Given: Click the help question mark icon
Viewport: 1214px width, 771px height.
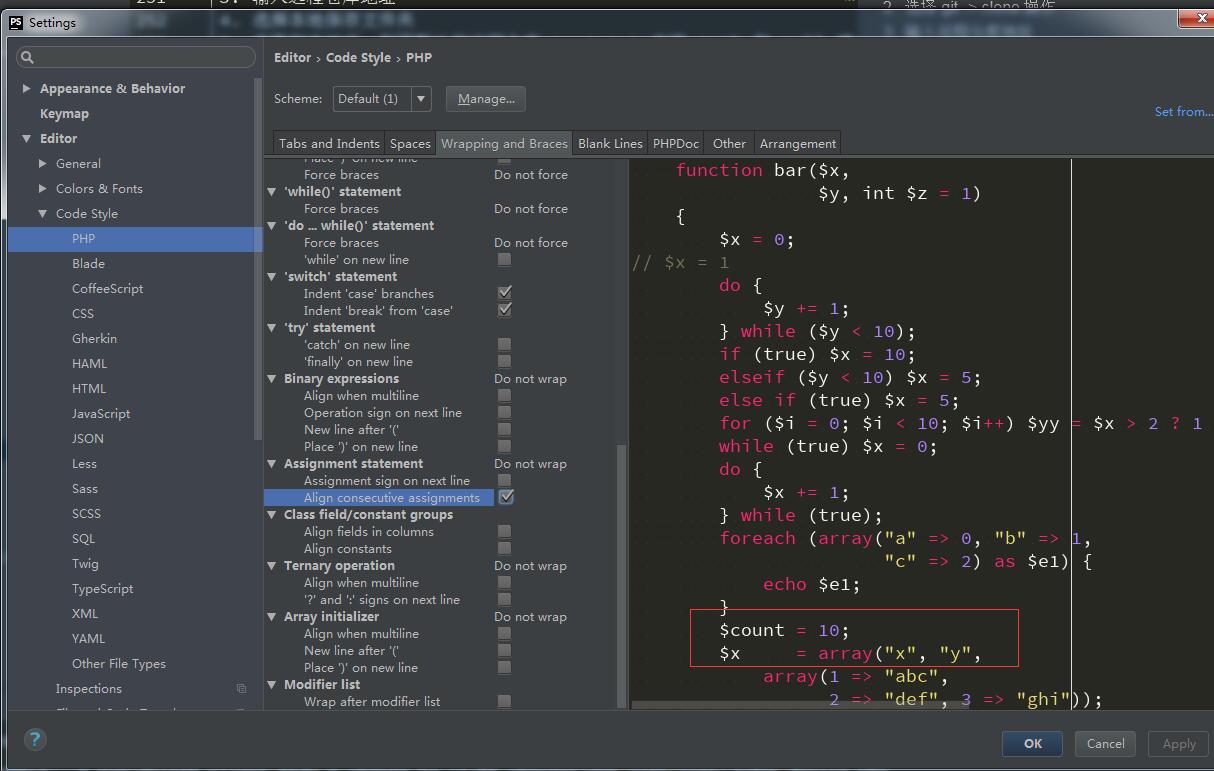Looking at the screenshot, I should tap(35, 740).
